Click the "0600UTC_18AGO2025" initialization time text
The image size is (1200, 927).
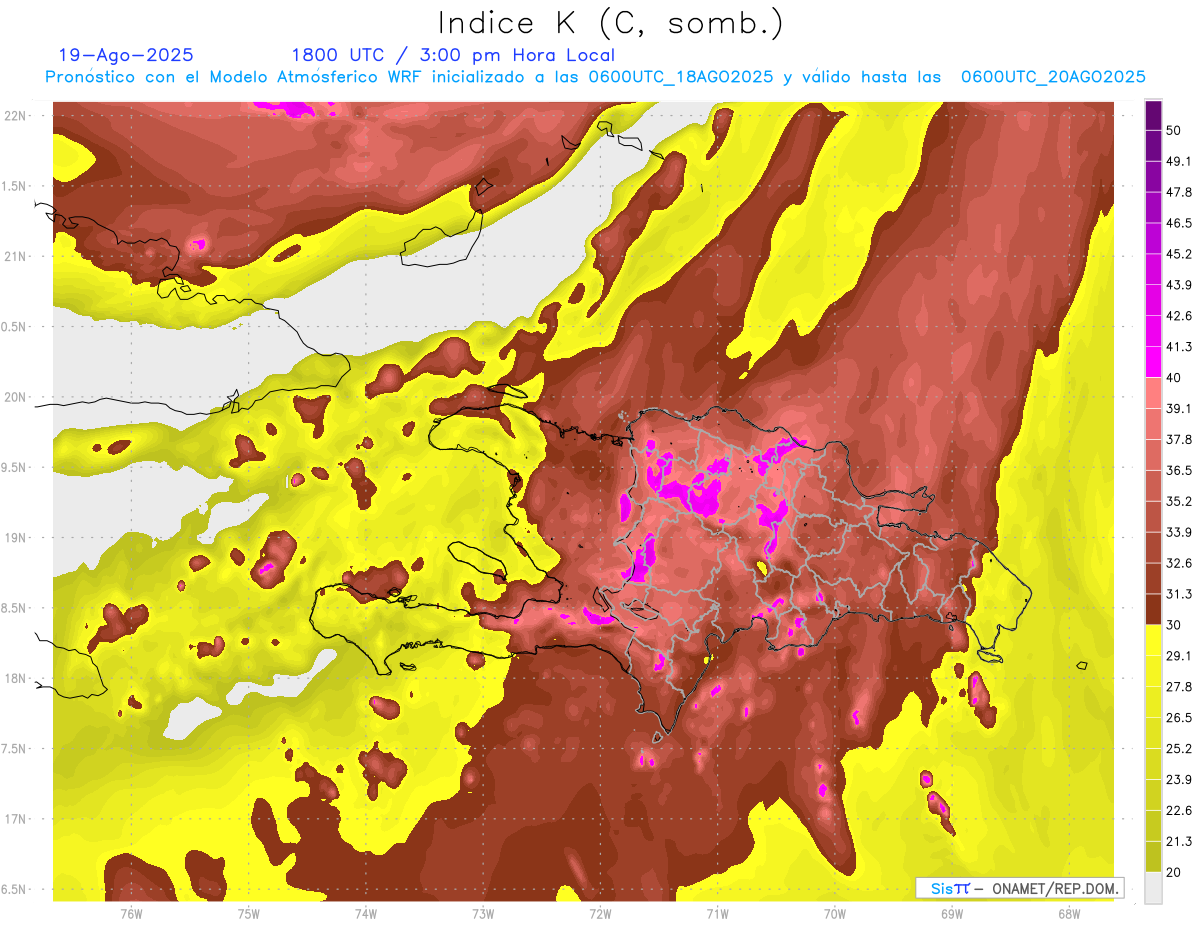click(680, 77)
